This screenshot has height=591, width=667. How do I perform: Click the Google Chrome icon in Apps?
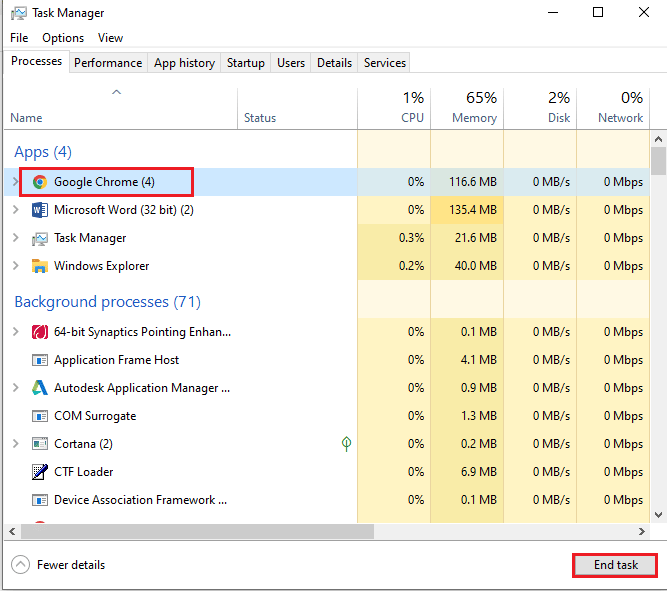40,182
